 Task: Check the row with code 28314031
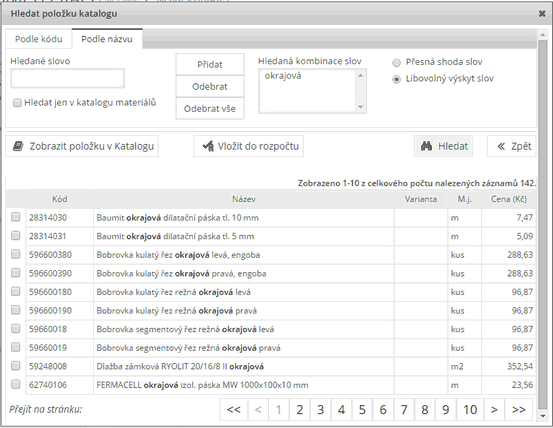16,236
